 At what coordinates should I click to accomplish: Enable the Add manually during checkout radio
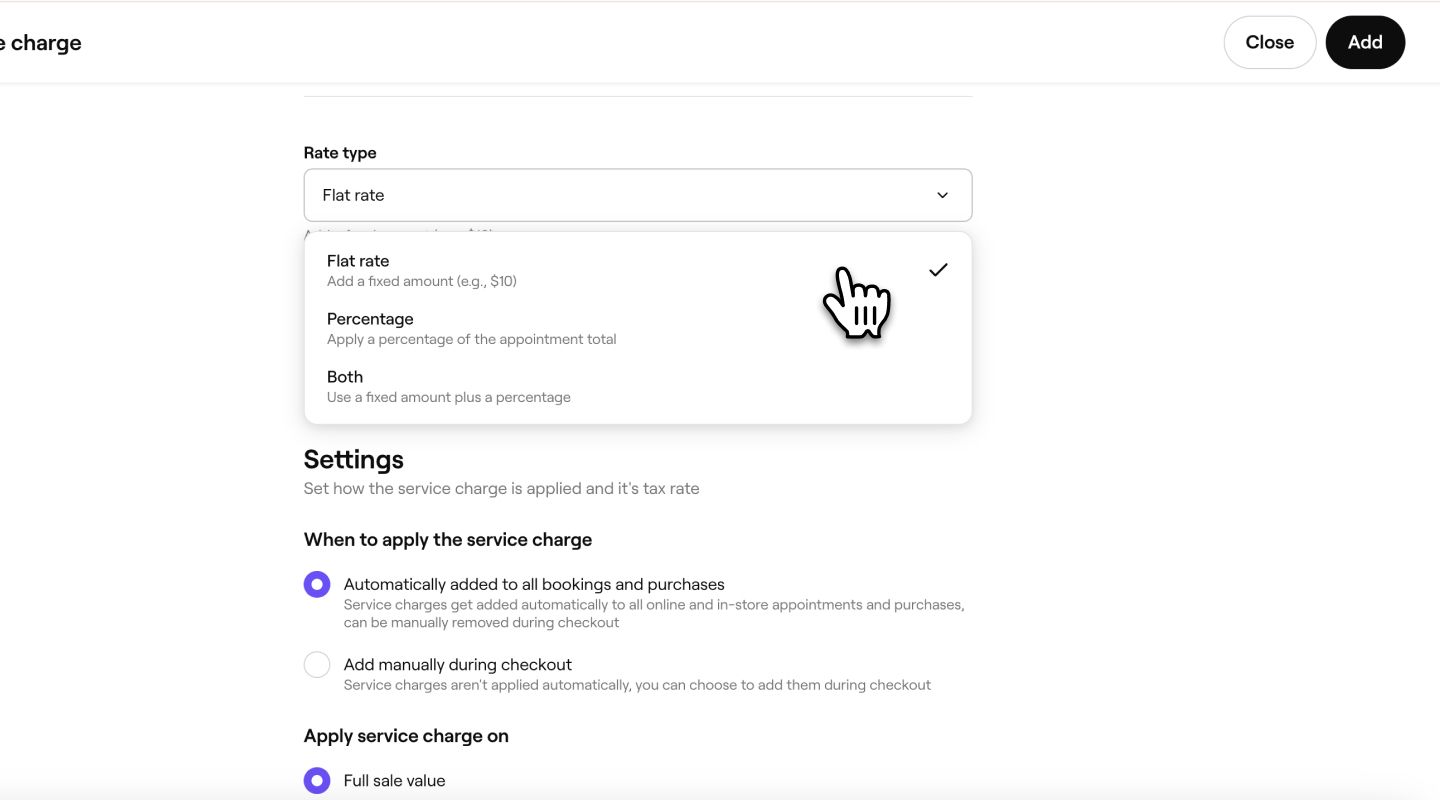click(317, 665)
